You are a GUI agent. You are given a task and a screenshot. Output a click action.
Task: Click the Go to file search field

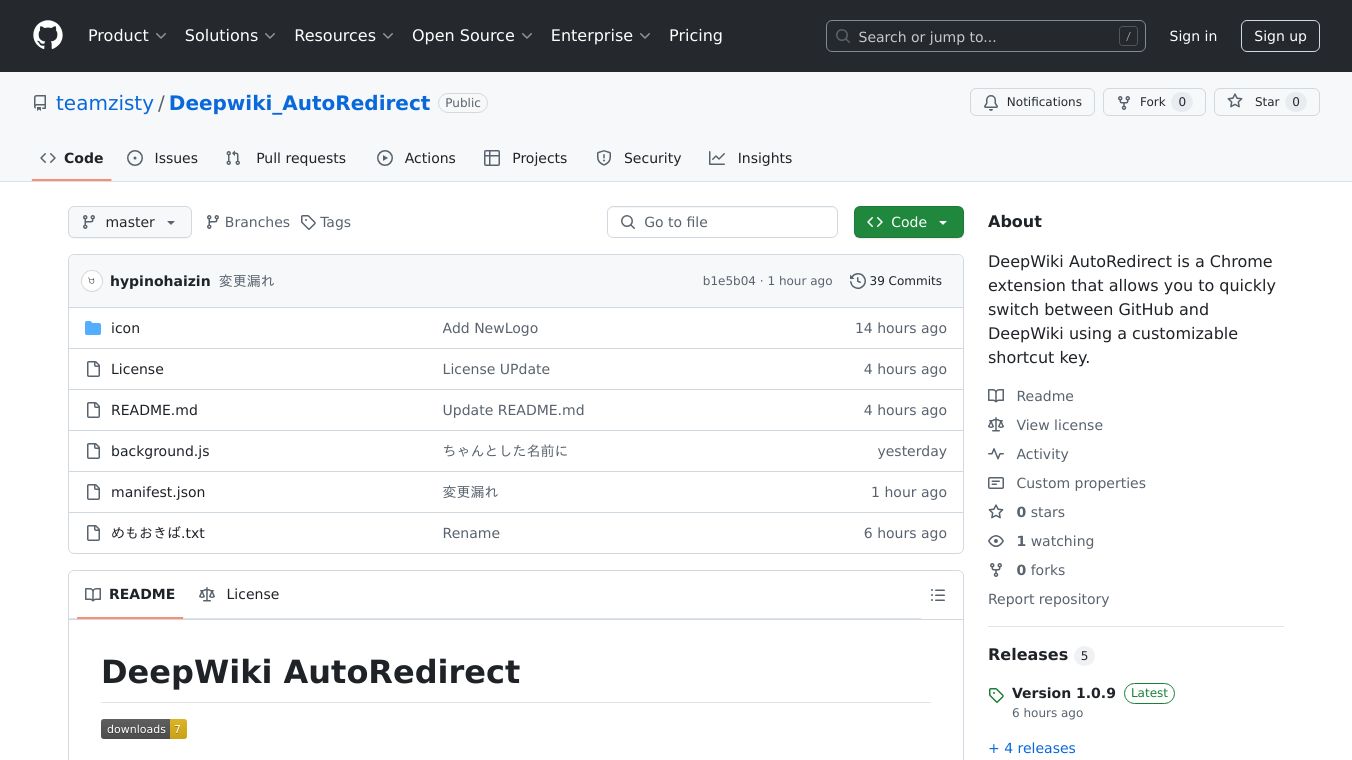722,222
